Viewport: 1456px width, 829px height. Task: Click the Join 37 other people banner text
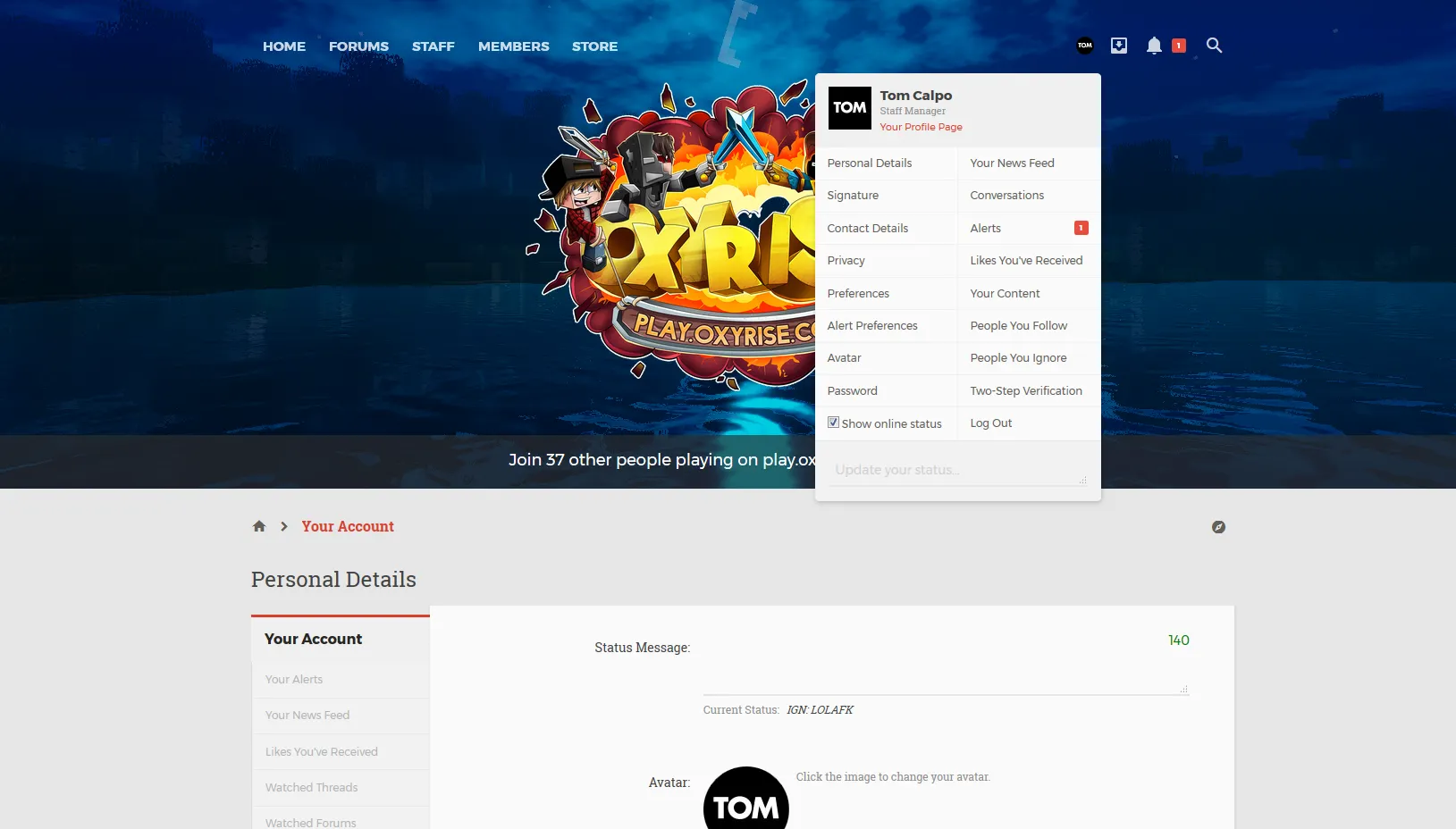662,460
